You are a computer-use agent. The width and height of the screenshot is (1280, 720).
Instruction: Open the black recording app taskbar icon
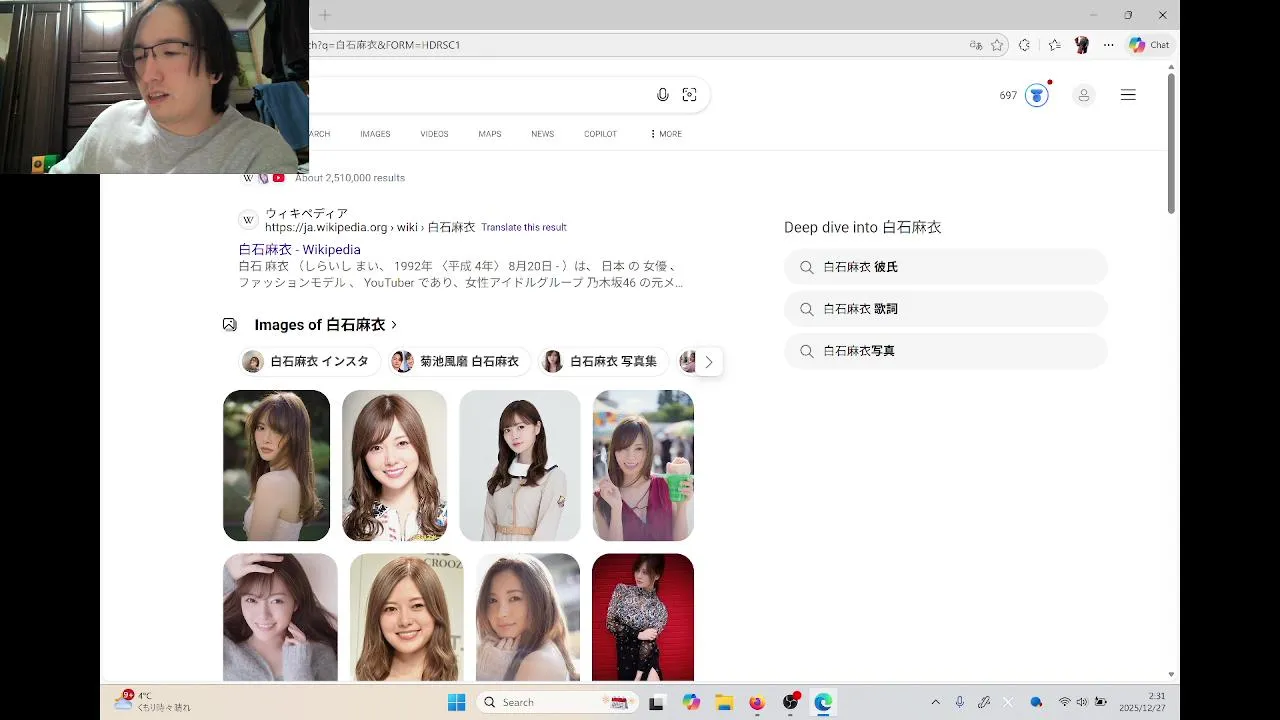(790, 702)
